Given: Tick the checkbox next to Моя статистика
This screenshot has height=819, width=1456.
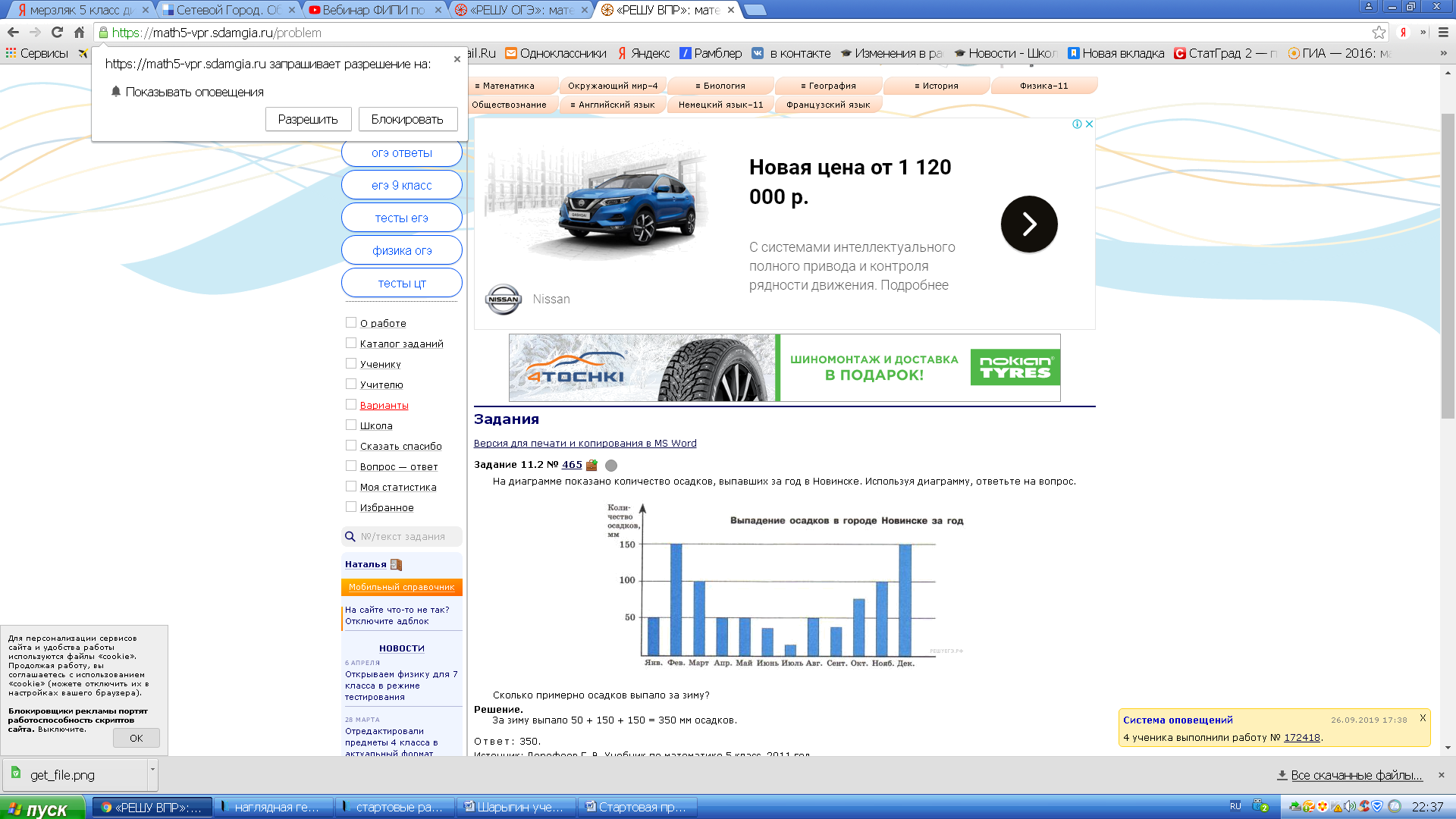Looking at the screenshot, I should pyautogui.click(x=351, y=486).
